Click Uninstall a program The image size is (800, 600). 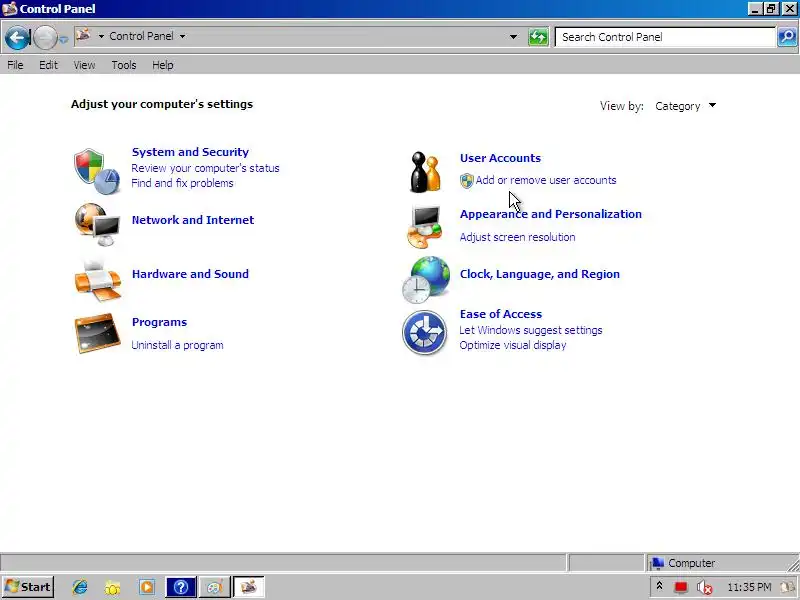coord(177,345)
